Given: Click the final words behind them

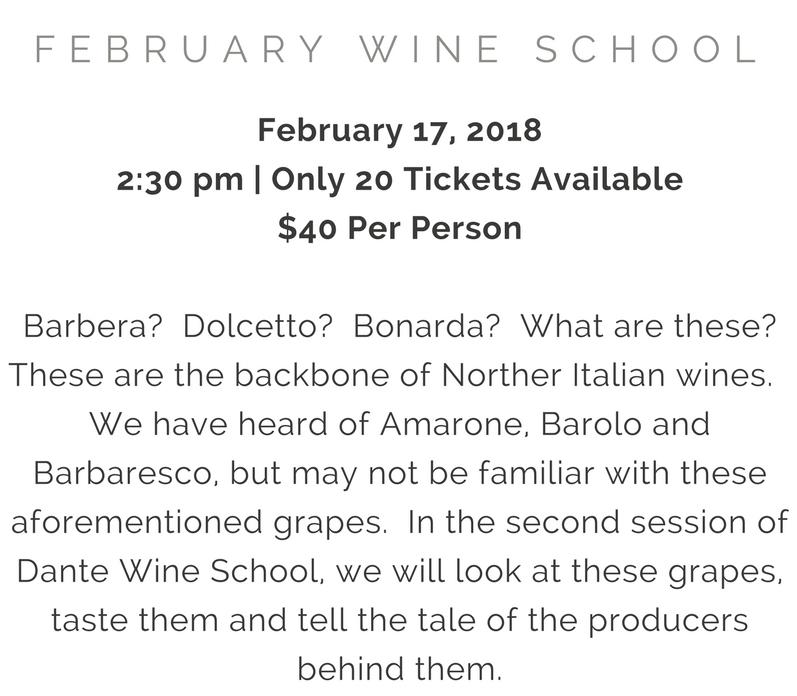Looking at the screenshot, I should 400,669.
